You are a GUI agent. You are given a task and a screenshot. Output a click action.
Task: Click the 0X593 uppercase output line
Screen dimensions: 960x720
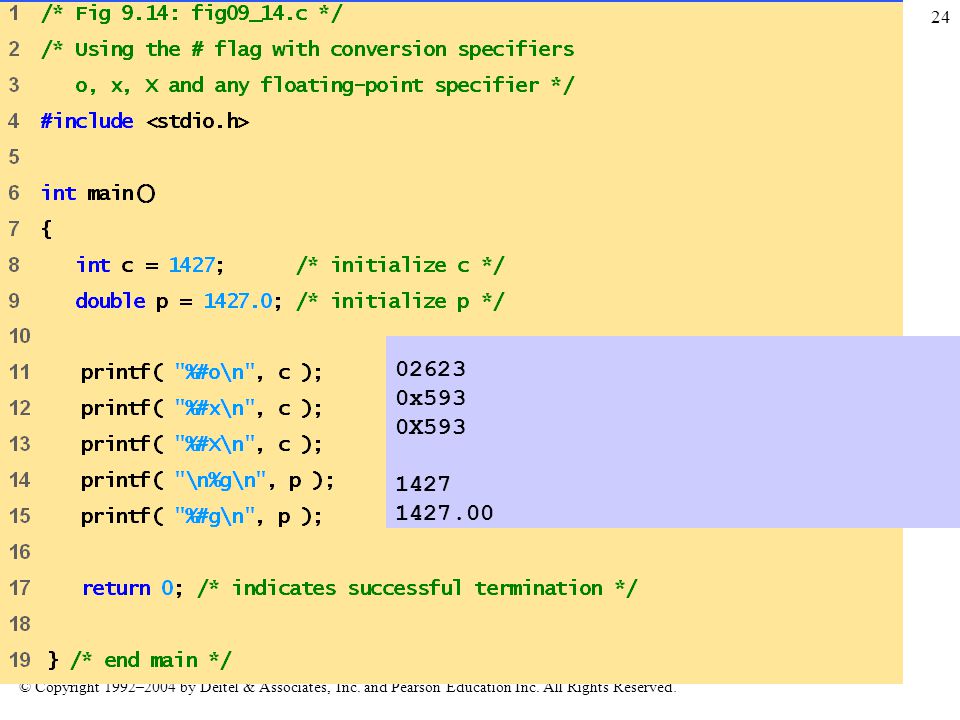(x=430, y=426)
